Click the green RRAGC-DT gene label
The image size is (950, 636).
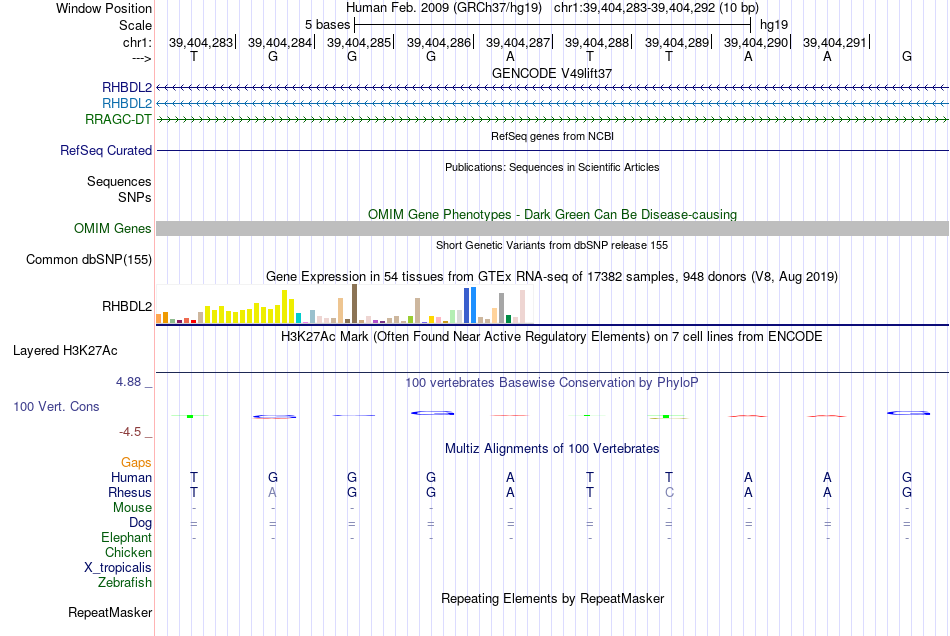[118, 119]
